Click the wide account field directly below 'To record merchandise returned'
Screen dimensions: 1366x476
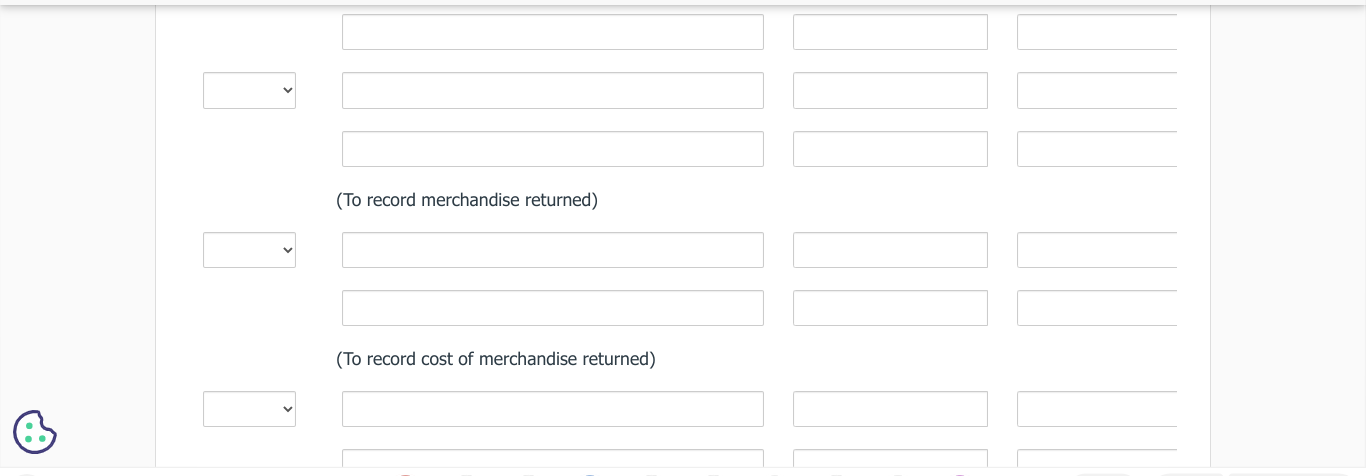552,250
